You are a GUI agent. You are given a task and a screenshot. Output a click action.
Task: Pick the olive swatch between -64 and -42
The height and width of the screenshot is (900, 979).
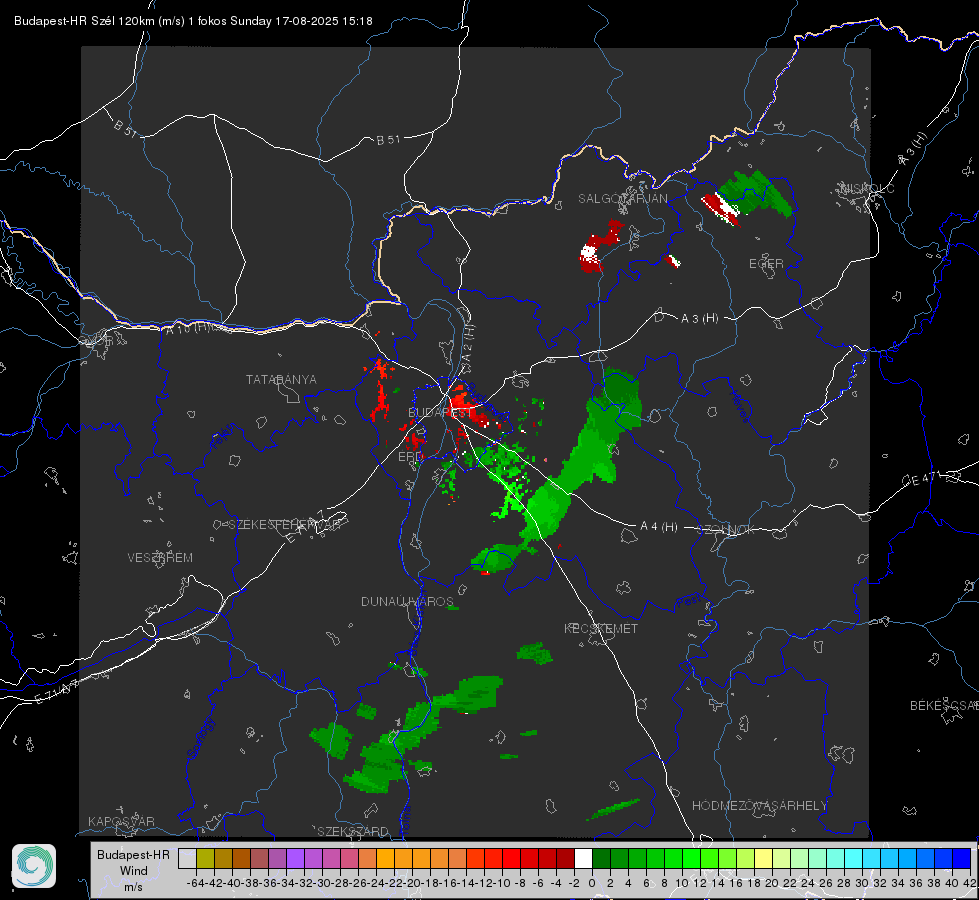coord(205,858)
